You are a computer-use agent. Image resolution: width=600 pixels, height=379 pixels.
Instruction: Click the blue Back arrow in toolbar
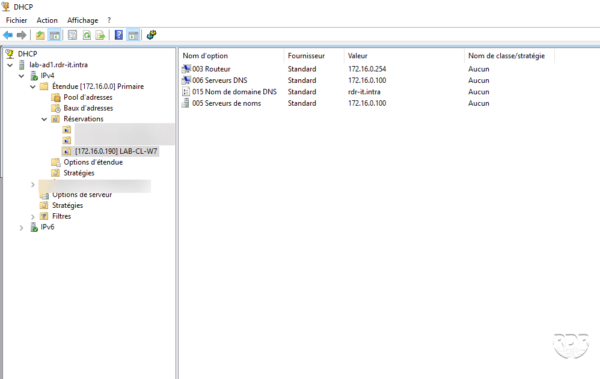pyautogui.click(x=8, y=35)
